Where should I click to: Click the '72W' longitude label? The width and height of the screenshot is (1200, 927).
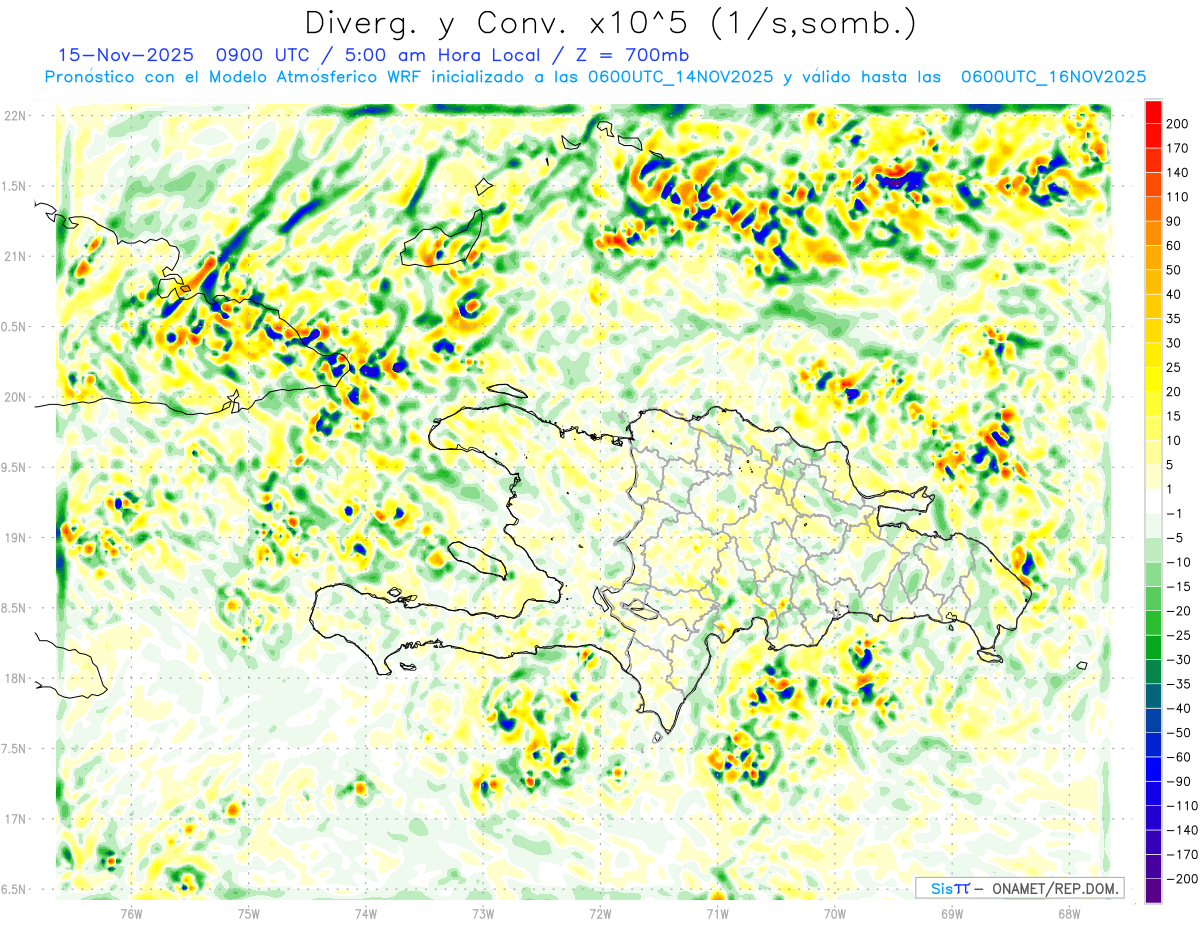(600, 912)
